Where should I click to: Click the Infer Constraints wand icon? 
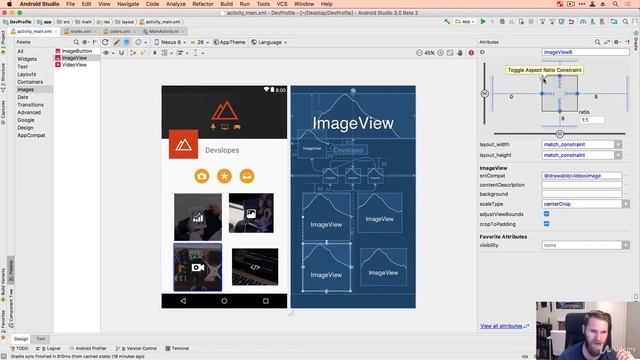tap(143, 53)
